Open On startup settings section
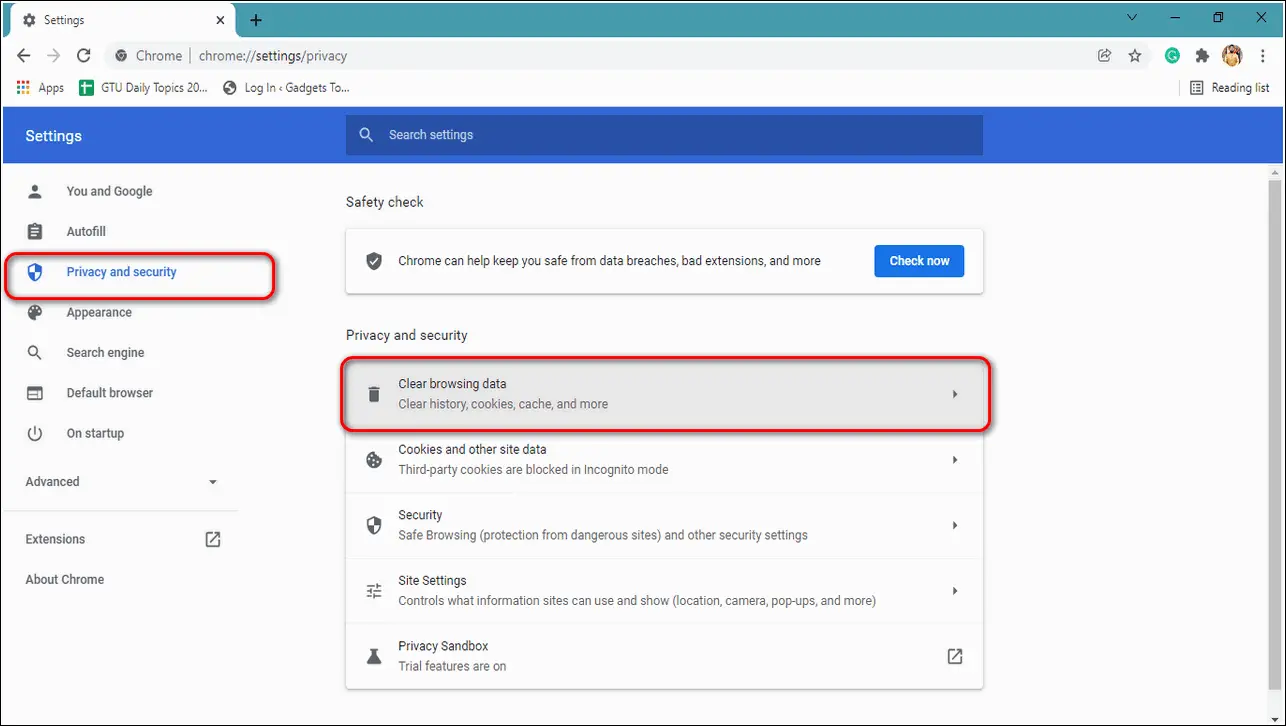Viewport: 1286px width, 726px height. tap(95, 433)
